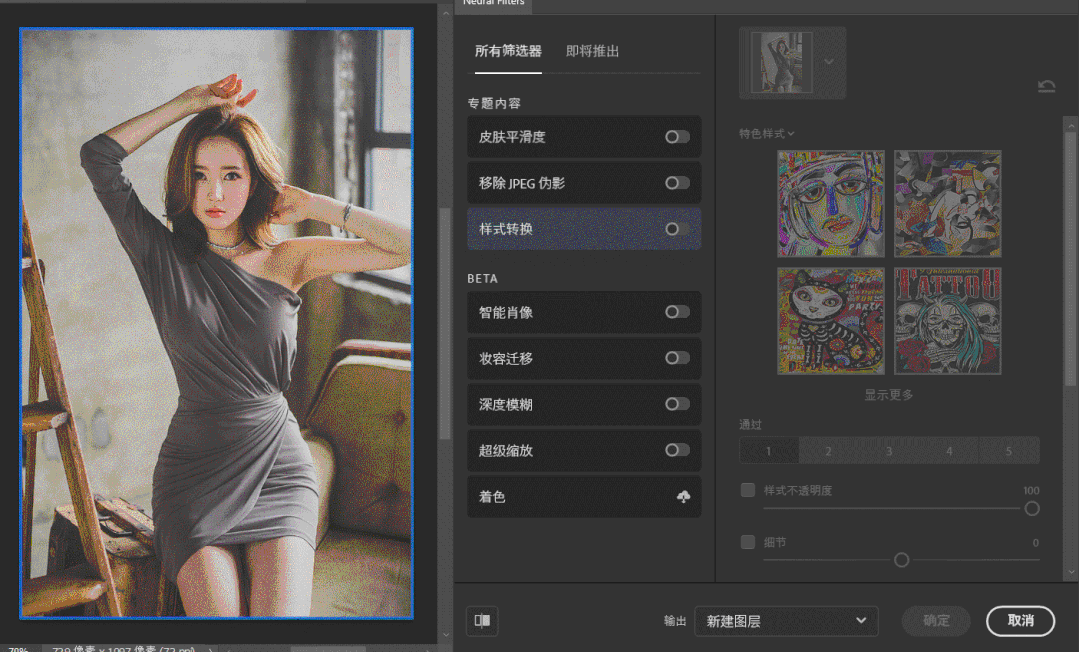The image size is (1079, 652).
Task: Enable the 深度模糊 filter switch
Action: 677,405
